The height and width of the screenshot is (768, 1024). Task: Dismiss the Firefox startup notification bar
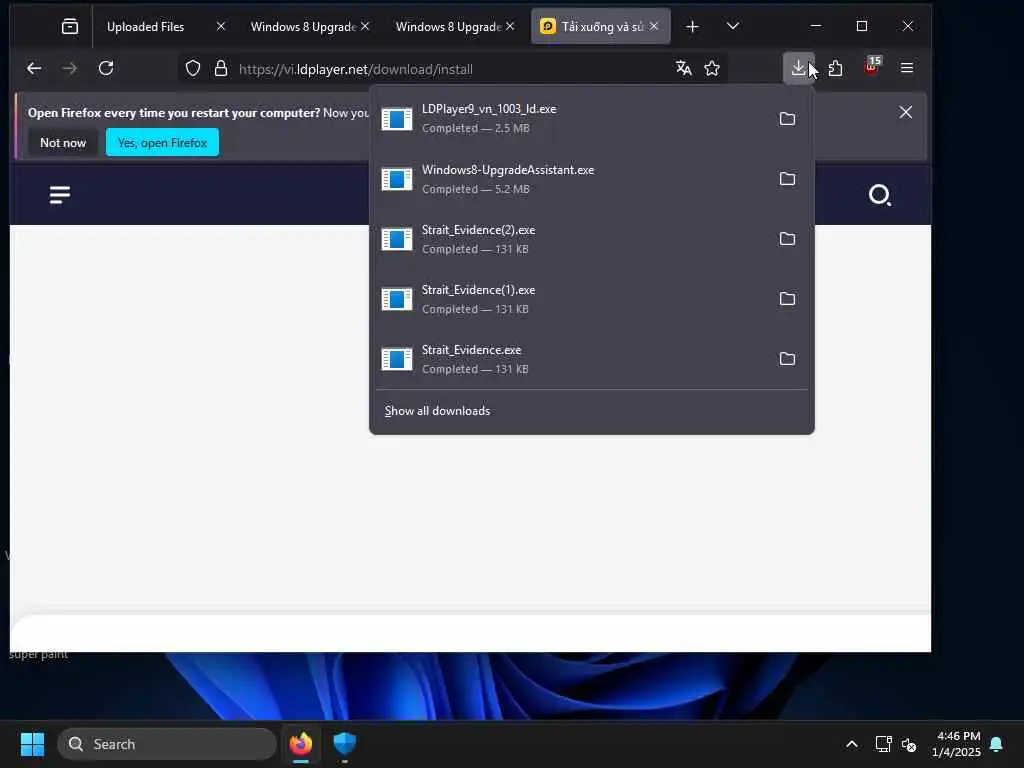pyautogui.click(x=905, y=112)
